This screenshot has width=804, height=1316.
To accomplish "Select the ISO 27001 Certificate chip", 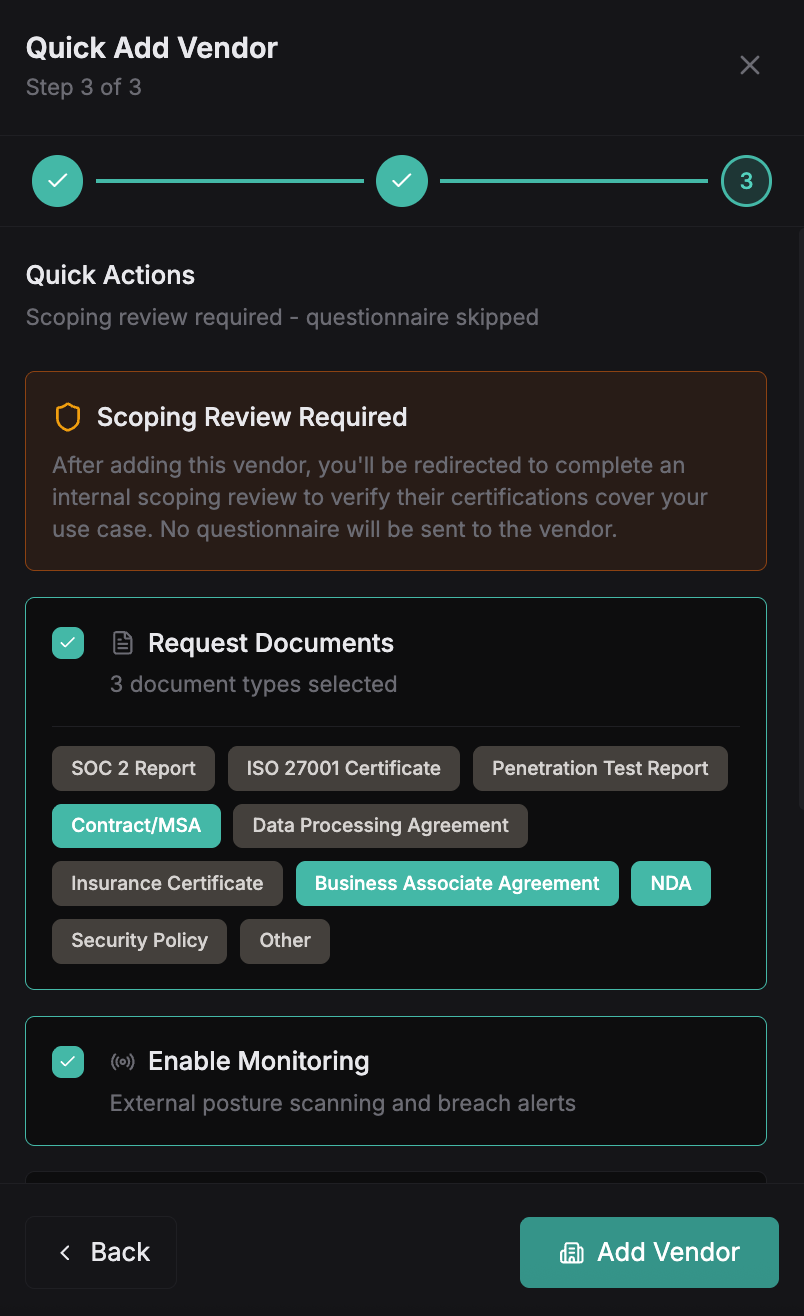I will pyautogui.click(x=343, y=768).
